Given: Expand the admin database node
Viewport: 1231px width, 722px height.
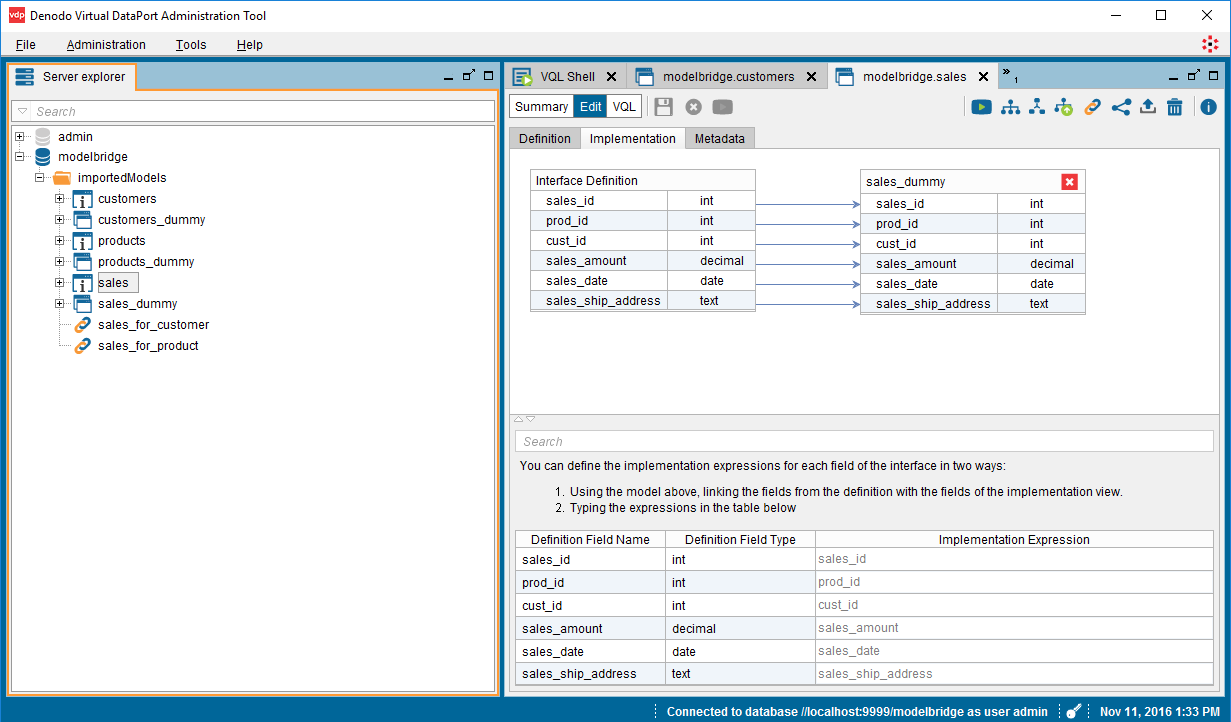Looking at the screenshot, I should [x=19, y=137].
